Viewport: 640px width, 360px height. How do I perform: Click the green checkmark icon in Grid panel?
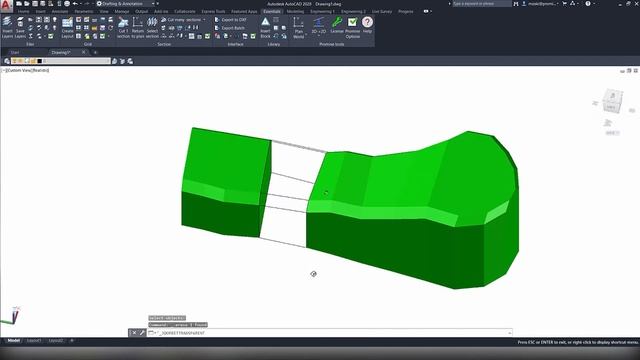102,36
